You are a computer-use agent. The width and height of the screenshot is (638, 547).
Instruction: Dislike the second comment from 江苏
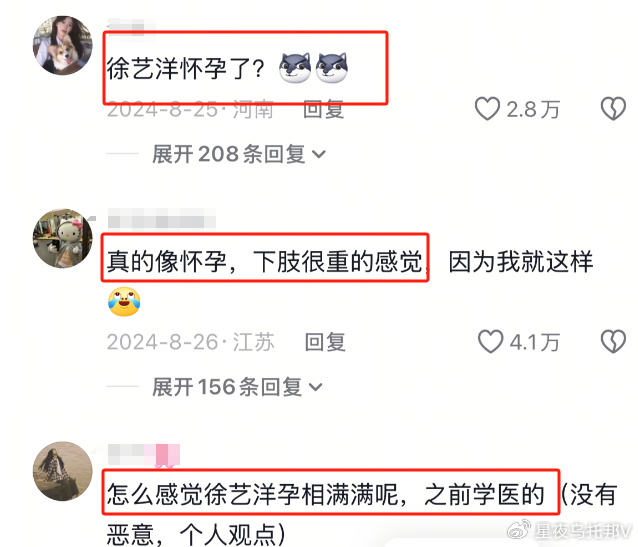[613, 341]
